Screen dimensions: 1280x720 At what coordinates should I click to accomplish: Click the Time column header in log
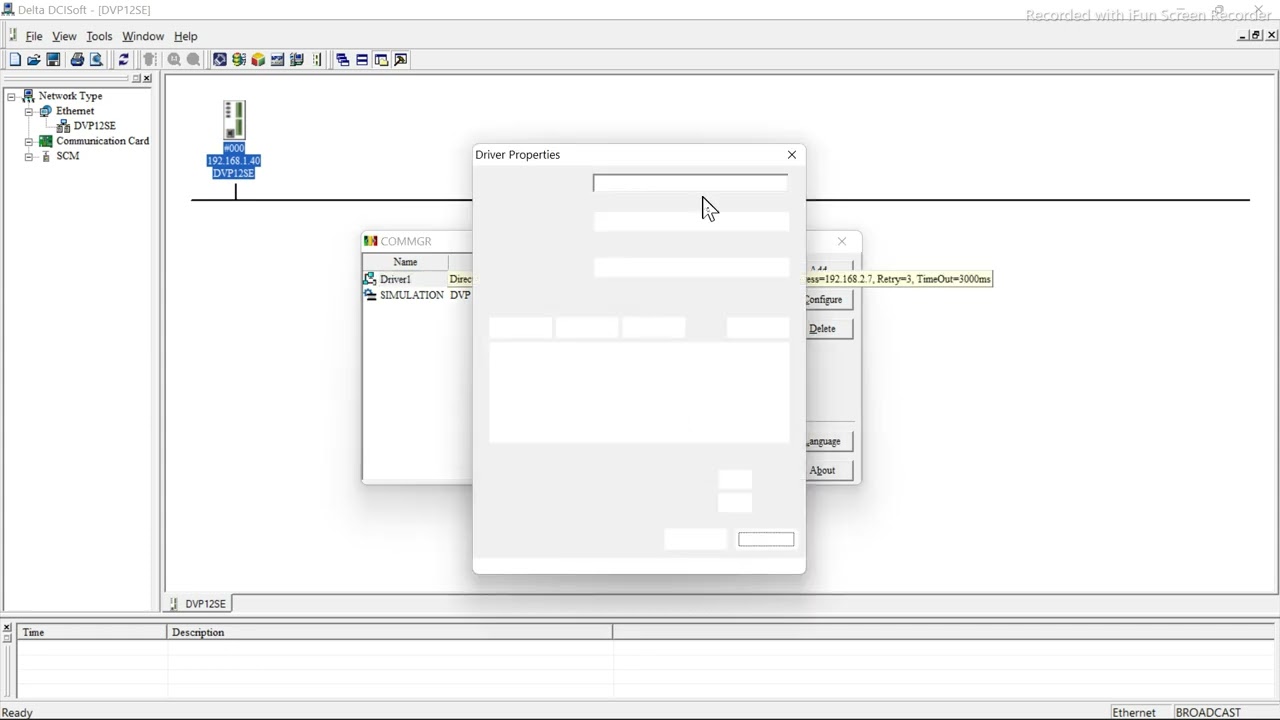click(92, 632)
